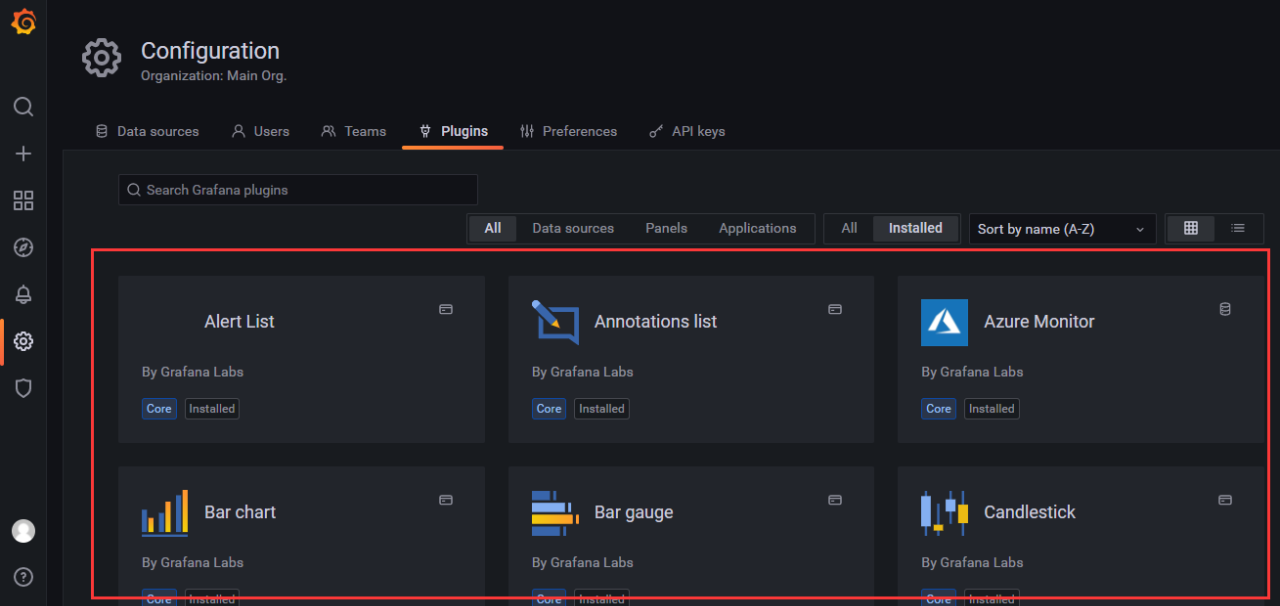
Task: Click Installed badge on Azure Monitor card
Action: 992,408
